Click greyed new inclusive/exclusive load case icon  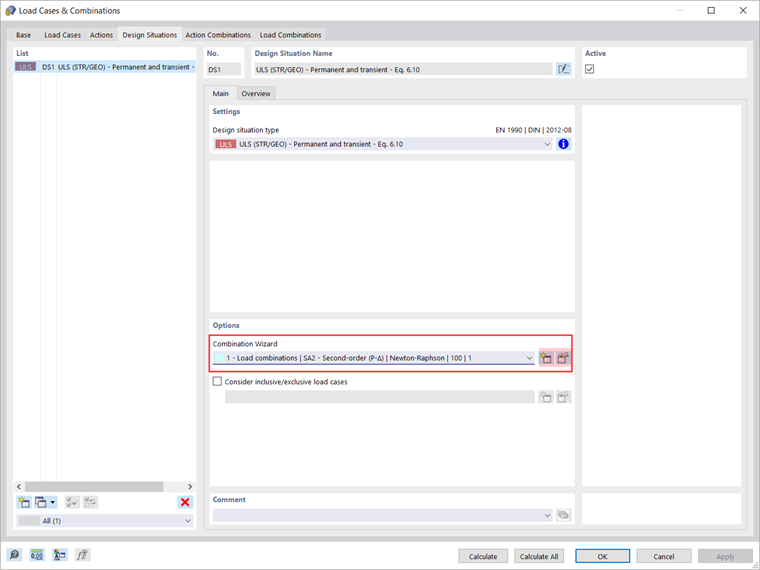pos(546,397)
